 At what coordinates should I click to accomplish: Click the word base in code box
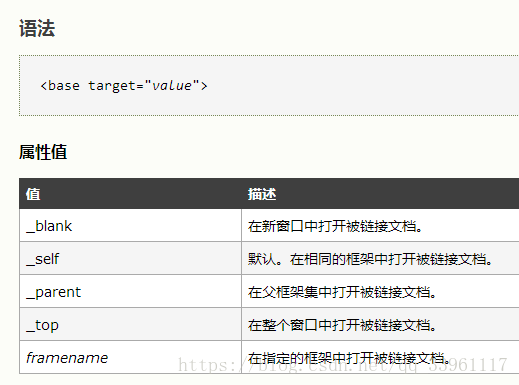(x=64, y=86)
